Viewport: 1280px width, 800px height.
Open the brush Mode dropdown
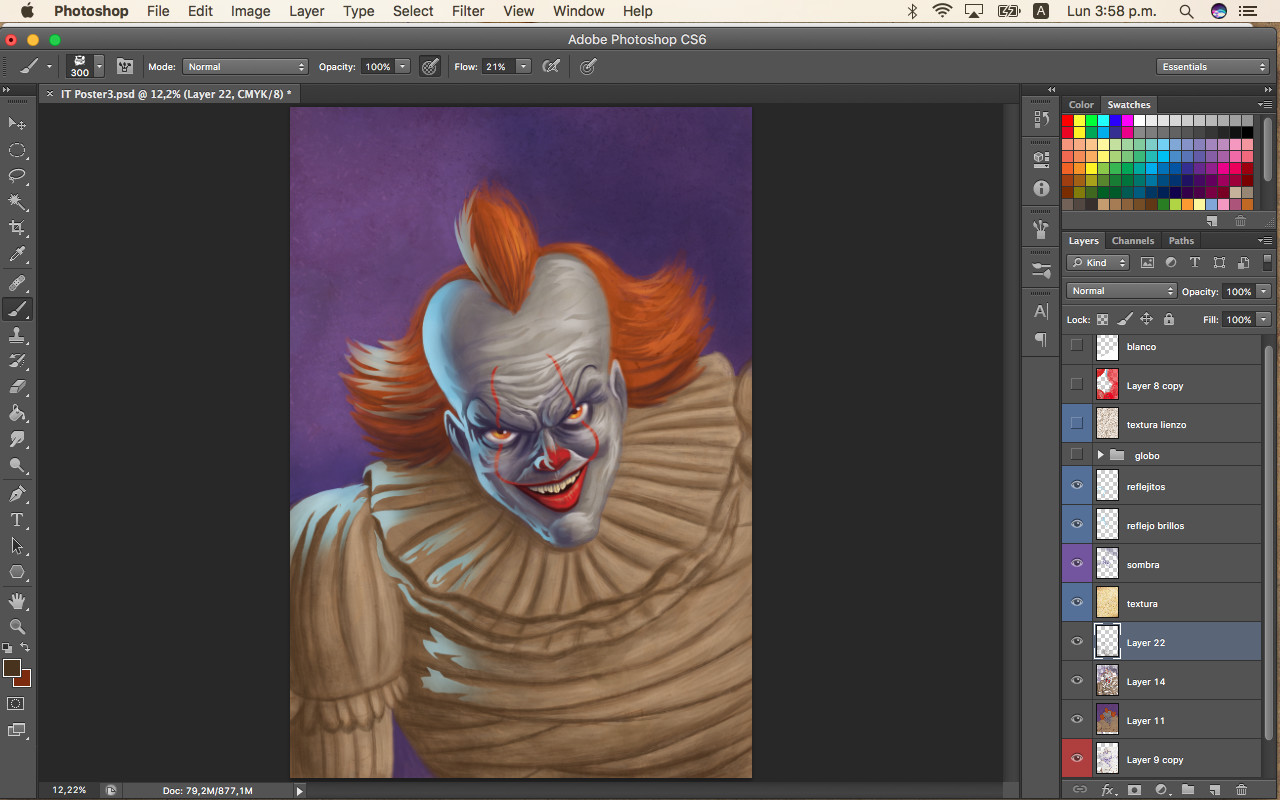click(245, 67)
